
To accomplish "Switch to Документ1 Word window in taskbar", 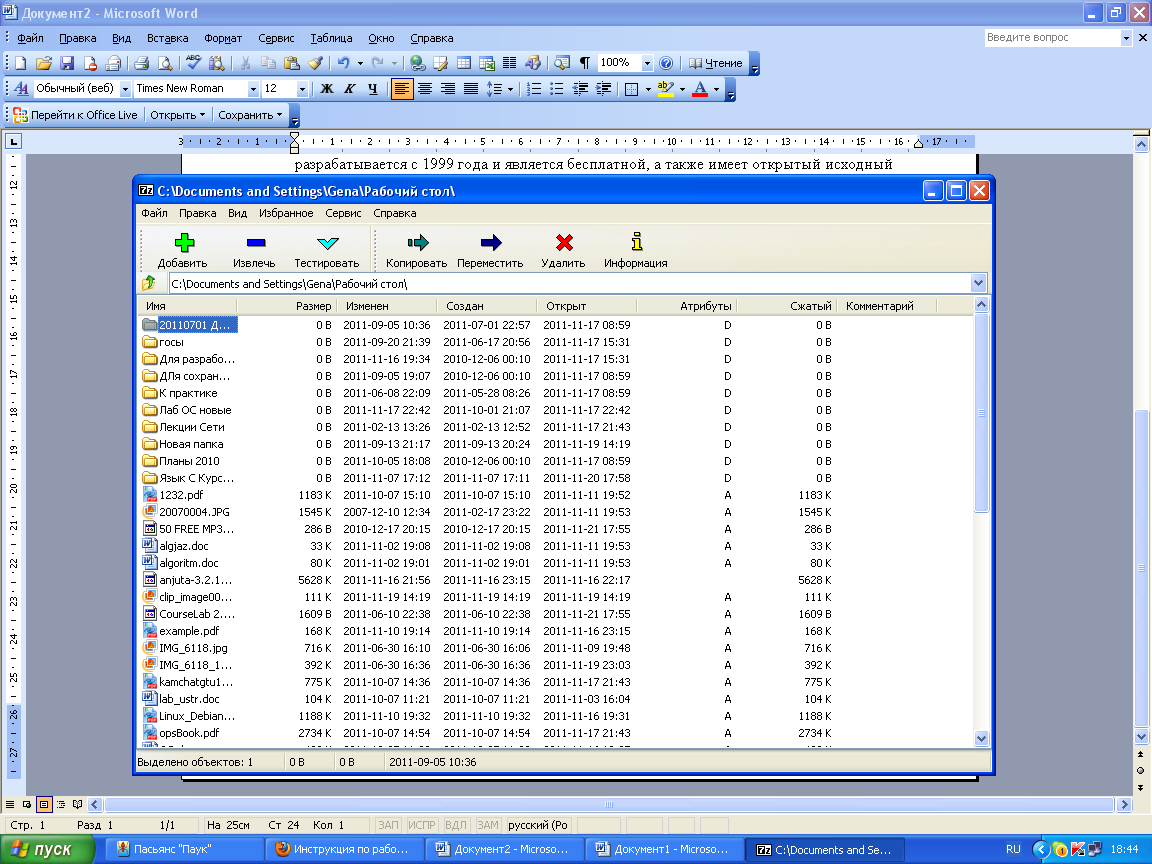I will 665,849.
